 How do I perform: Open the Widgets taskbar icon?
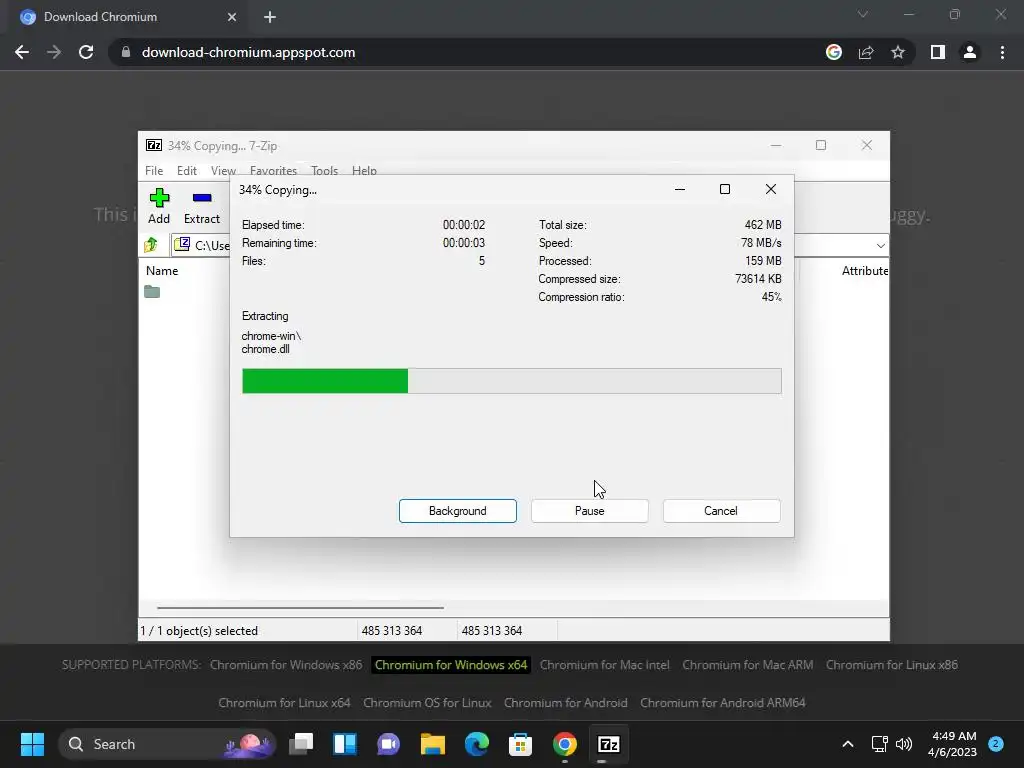(345, 744)
